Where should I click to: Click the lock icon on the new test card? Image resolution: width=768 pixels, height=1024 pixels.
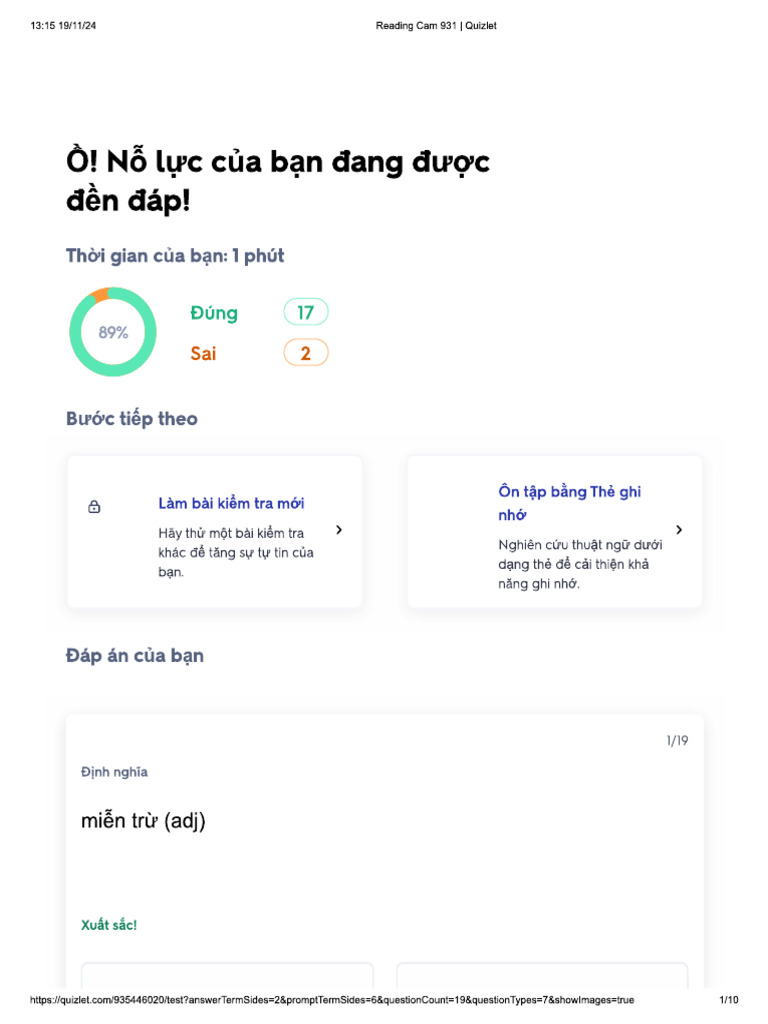click(94, 507)
